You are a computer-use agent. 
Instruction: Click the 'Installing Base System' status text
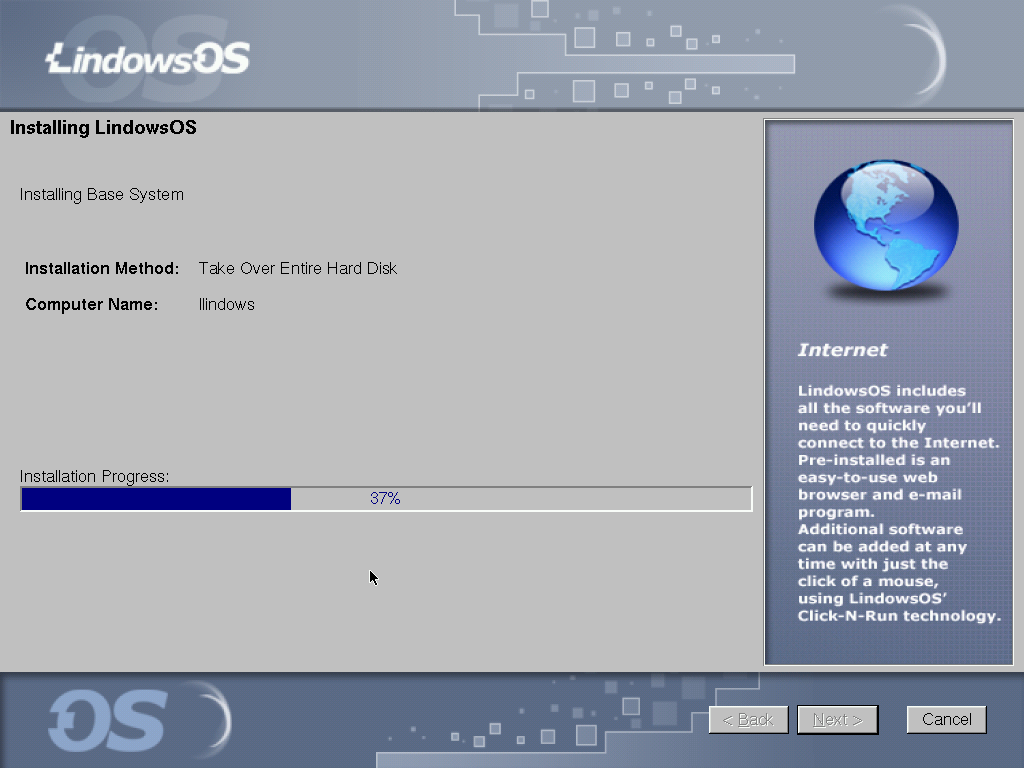[102, 195]
